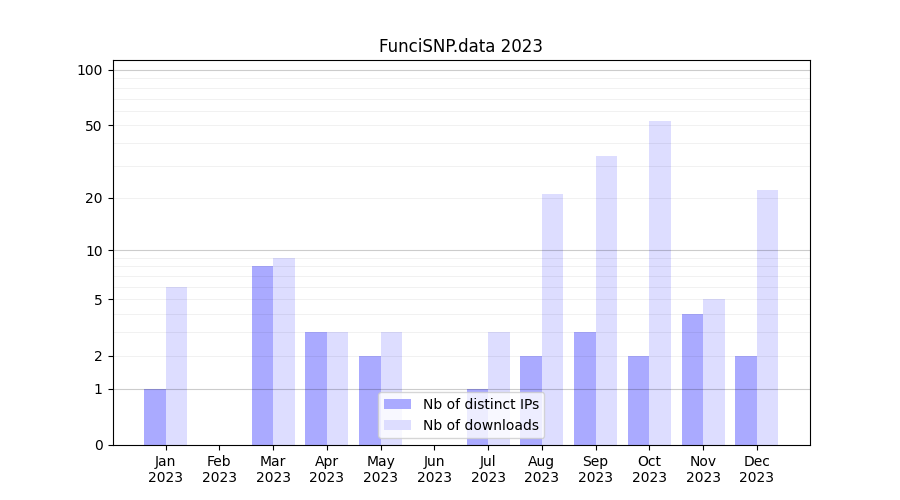Click the Feb 2023 x-axis label
The image size is (900, 500).
click(x=220, y=469)
